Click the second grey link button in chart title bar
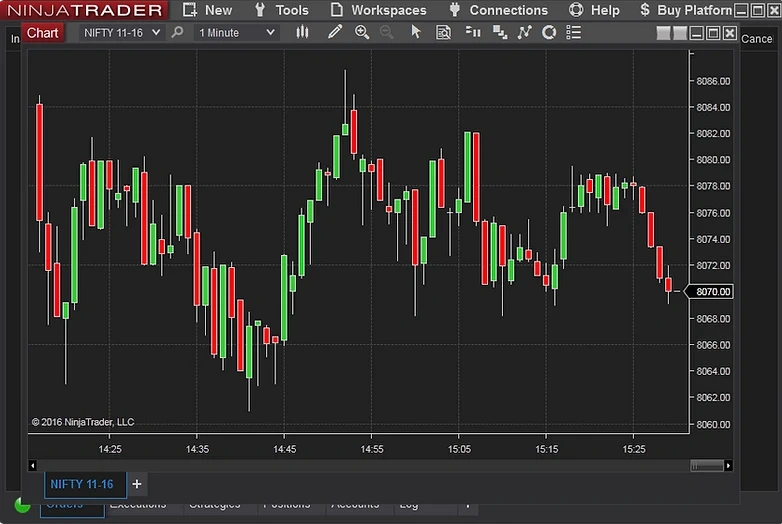Image resolution: width=782 pixels, height=524 pixels. tap(680, 33)
